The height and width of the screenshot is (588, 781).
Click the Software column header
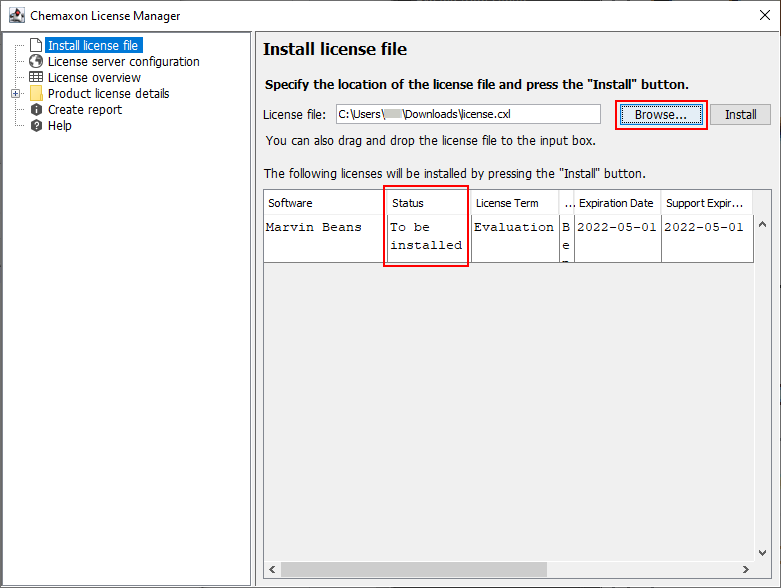325,203
